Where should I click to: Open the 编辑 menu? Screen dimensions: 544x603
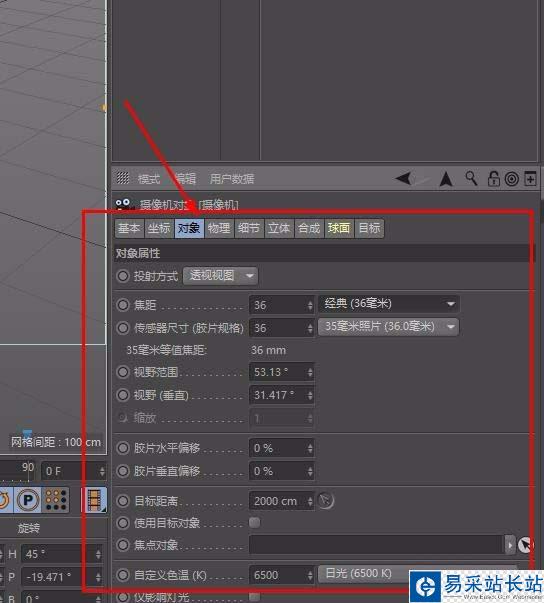tap(185, 179)
